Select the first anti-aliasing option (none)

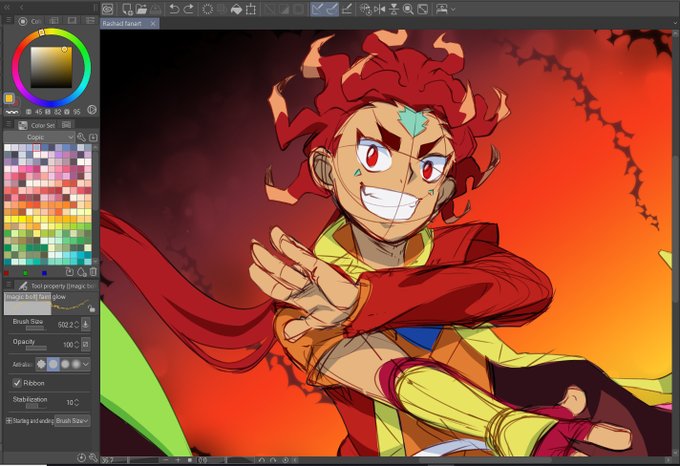point(41,364)
